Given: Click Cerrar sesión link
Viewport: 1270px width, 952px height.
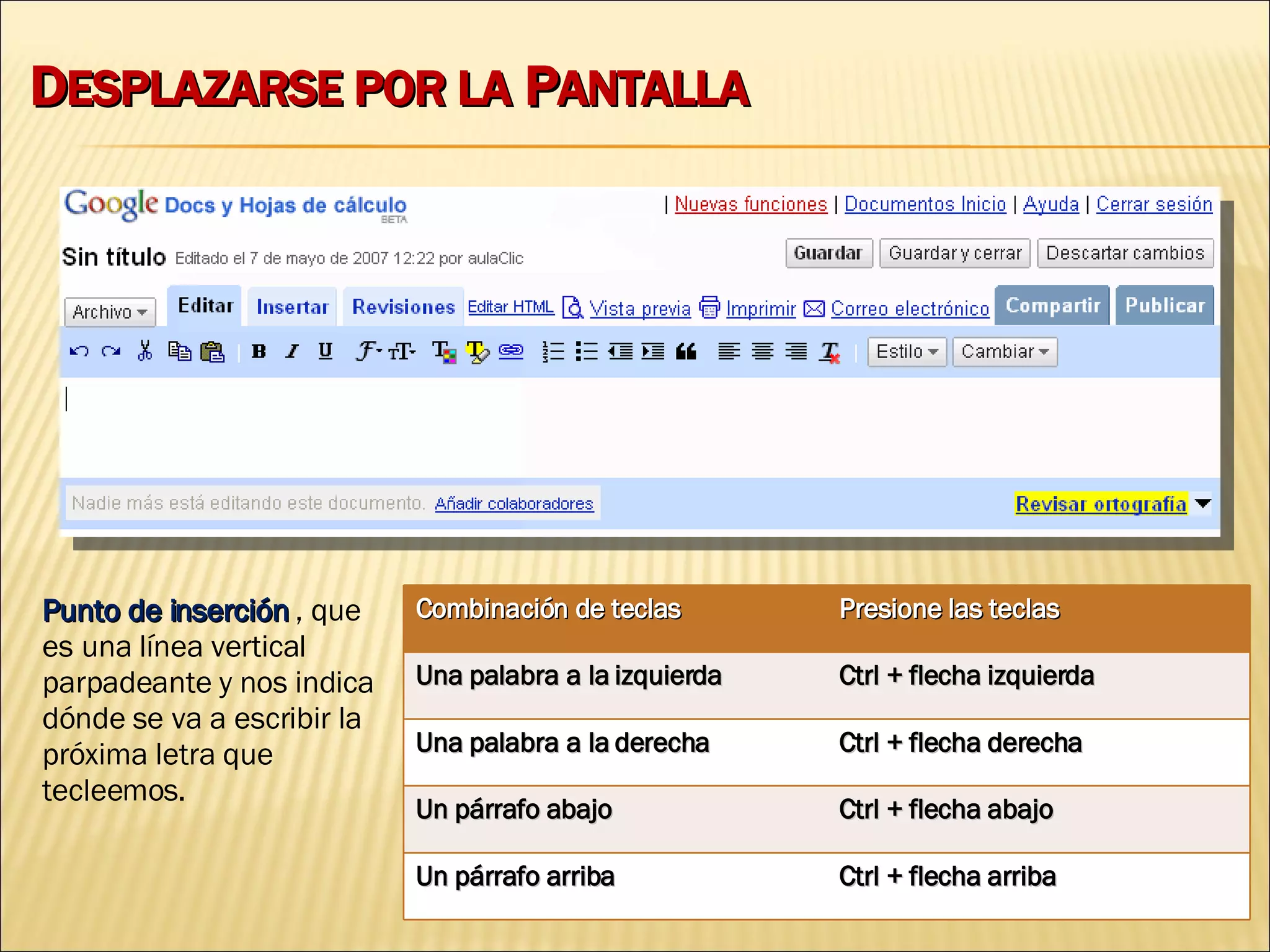Looking at the screenshot, I should click(x=1154, y=204).
